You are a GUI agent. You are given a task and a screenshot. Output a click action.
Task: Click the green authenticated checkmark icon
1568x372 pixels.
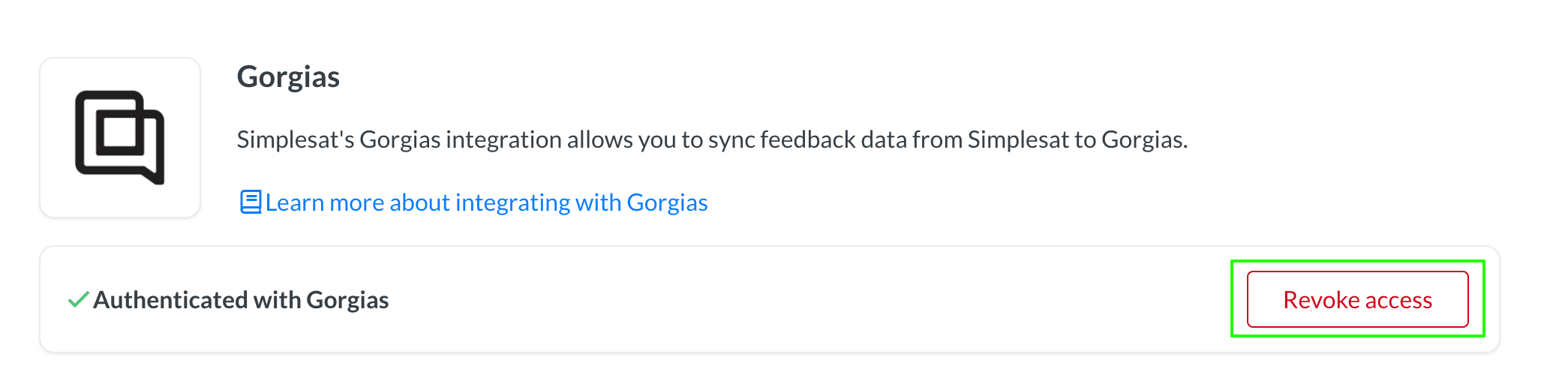(78, 300)
